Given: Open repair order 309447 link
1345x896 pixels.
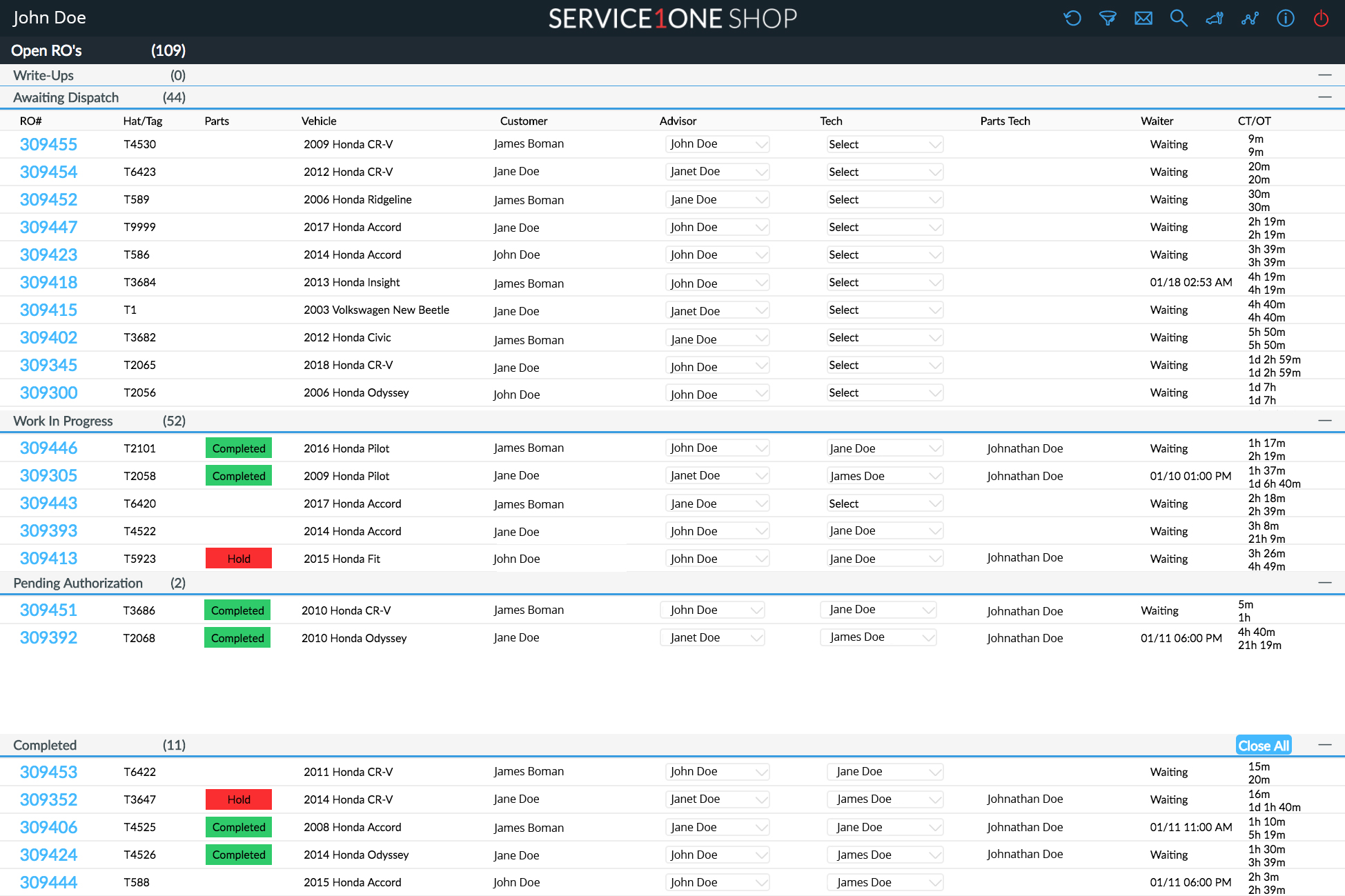Looking at the screenshot, I should coord(48,227).
